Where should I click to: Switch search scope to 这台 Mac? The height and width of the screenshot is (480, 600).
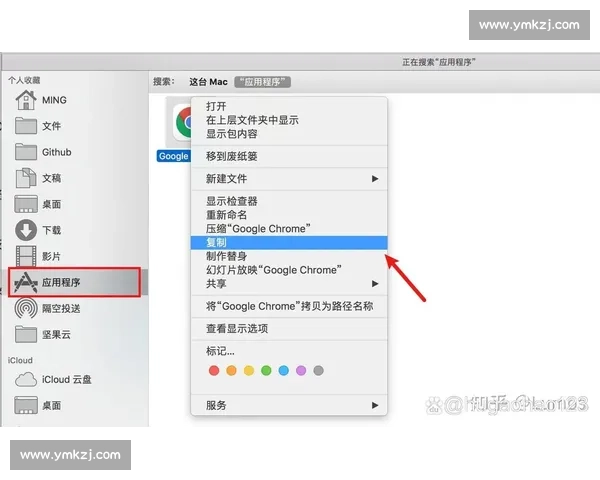[x=208, y=82]
